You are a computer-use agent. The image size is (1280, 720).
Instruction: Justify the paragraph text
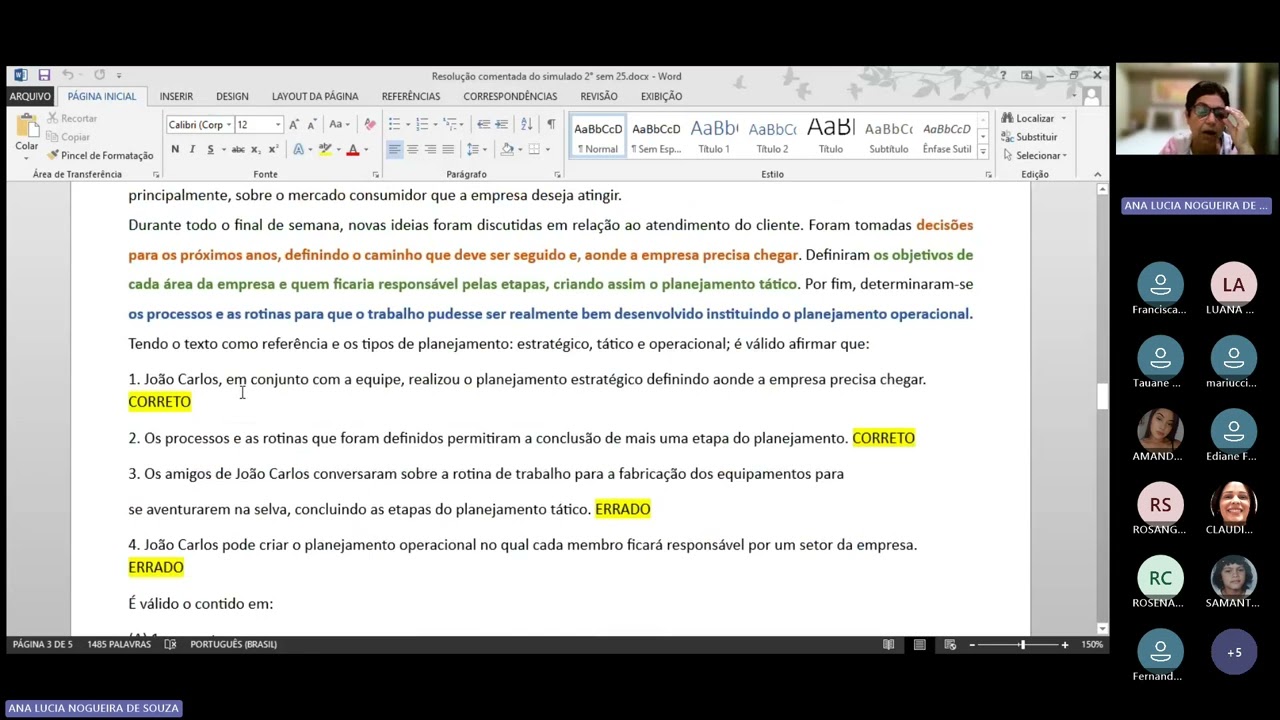448,150
